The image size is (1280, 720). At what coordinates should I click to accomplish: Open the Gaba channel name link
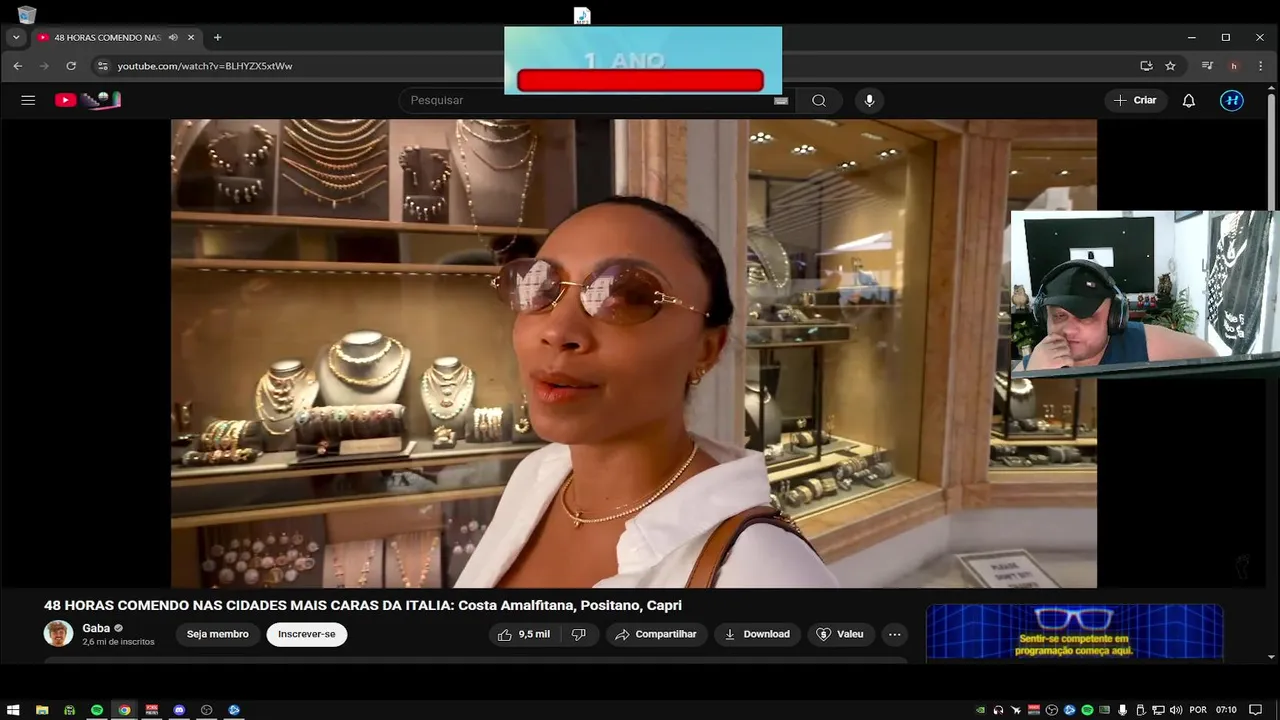[x=96, y=628]
